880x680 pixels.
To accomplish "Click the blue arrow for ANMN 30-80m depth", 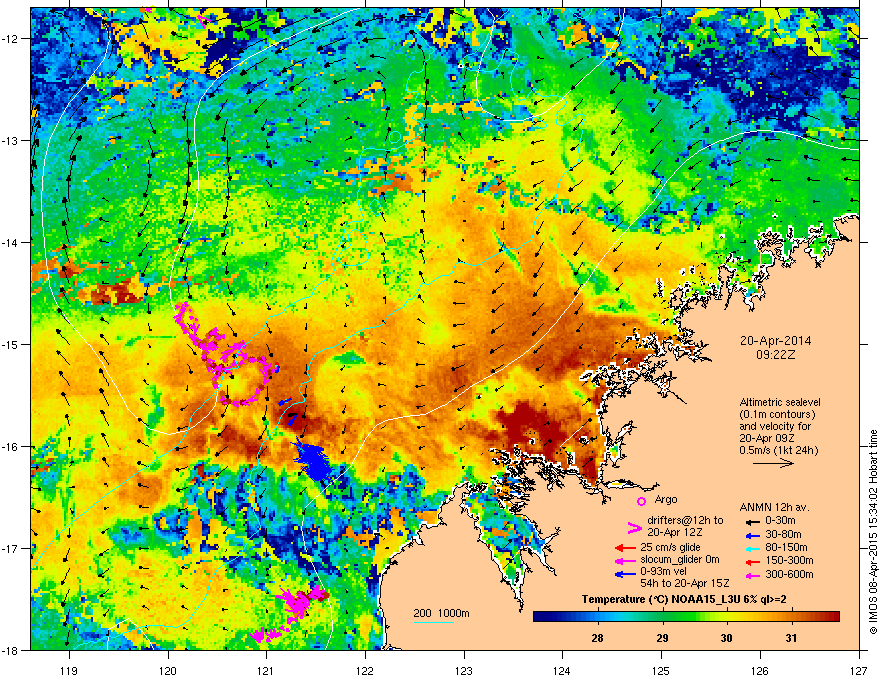I will click(x=751, y=535).
